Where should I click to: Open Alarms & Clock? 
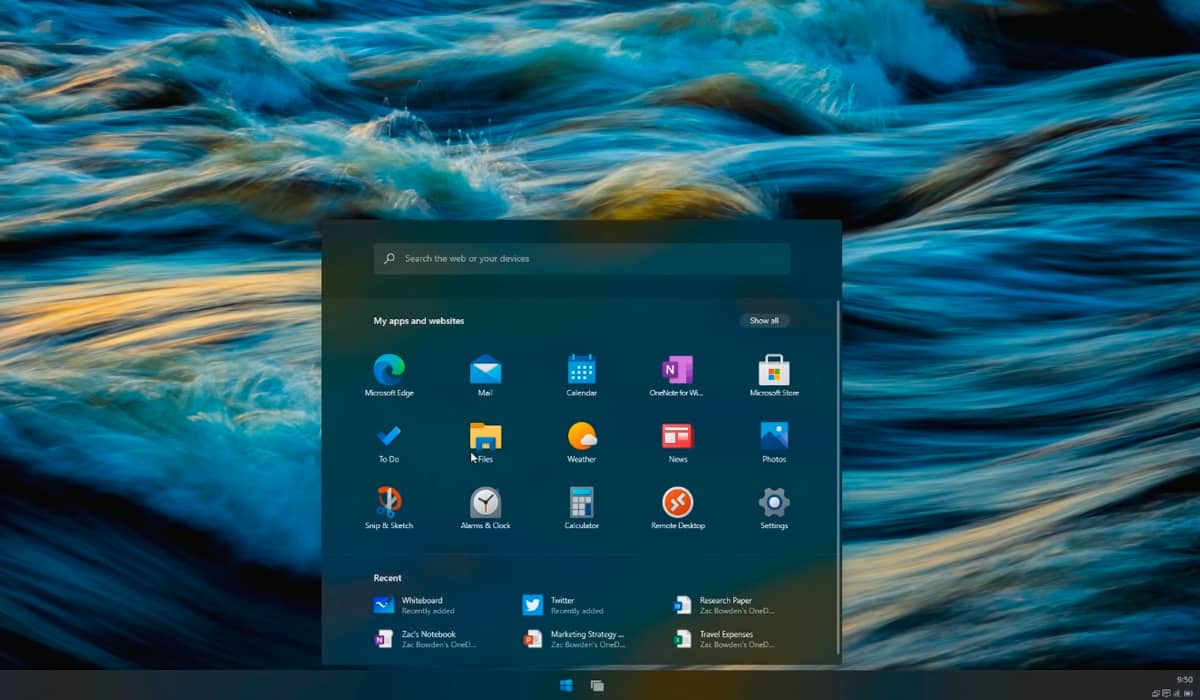click(484, 501)
